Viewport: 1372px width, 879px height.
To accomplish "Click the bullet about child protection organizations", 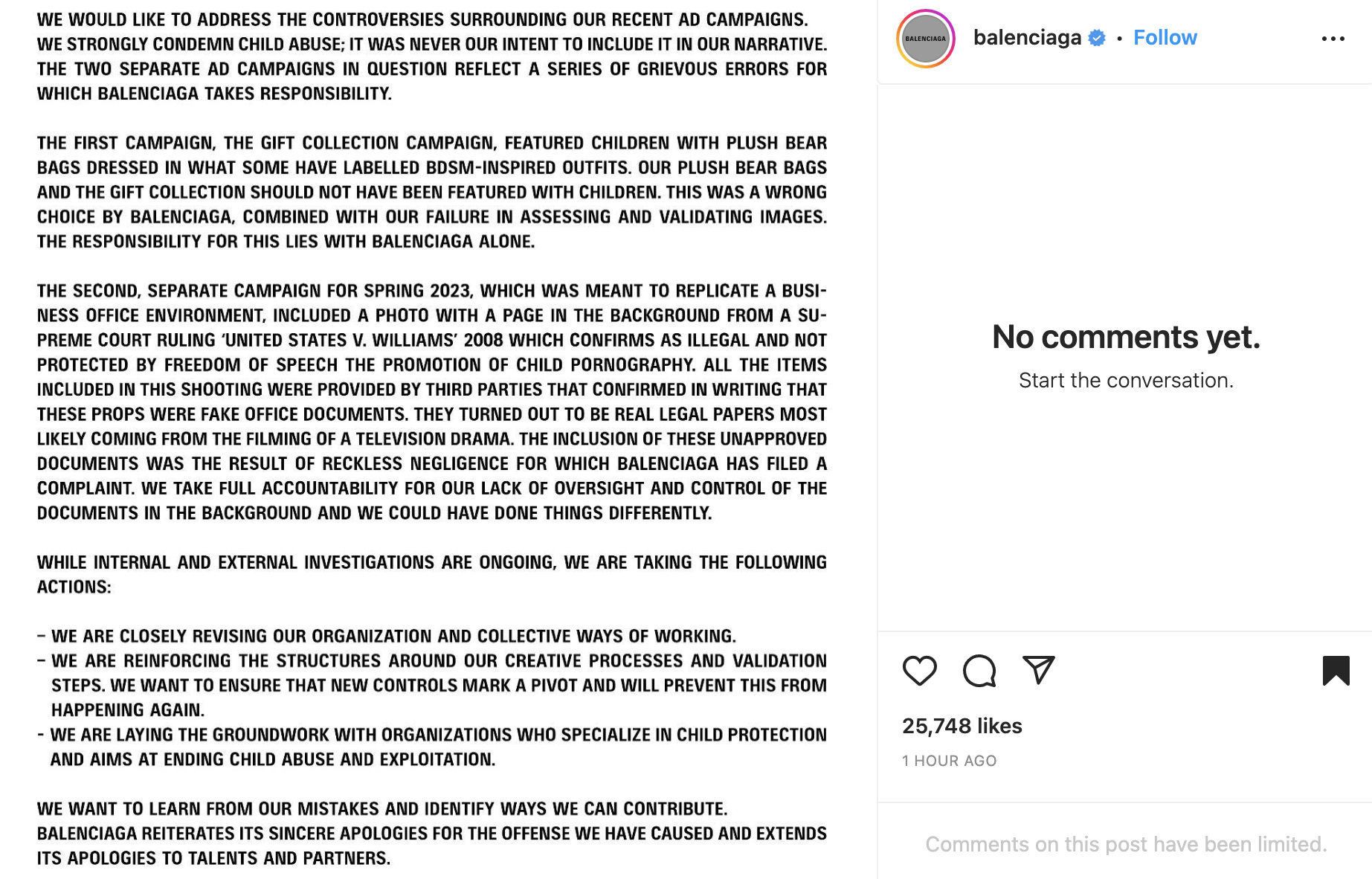I will pyautogui.click(x=431, y=747).
